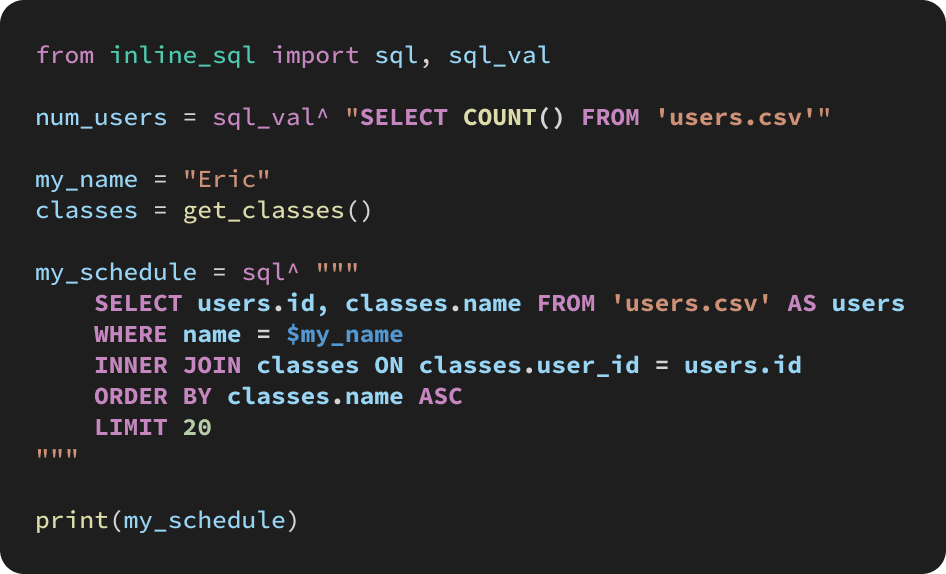
Task: Click the "Eric" string literal
Action: tap(227, 179)
